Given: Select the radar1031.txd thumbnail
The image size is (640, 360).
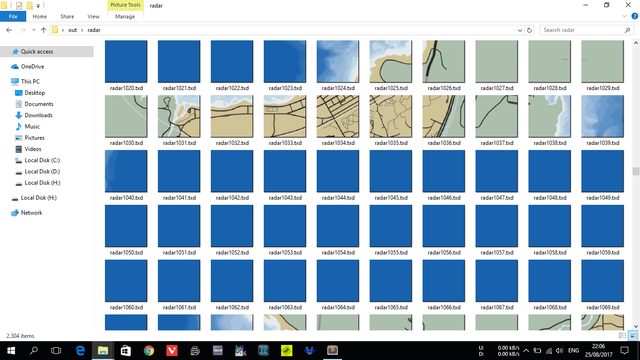Looking at the screenshot, I should (x=179, y=117).
